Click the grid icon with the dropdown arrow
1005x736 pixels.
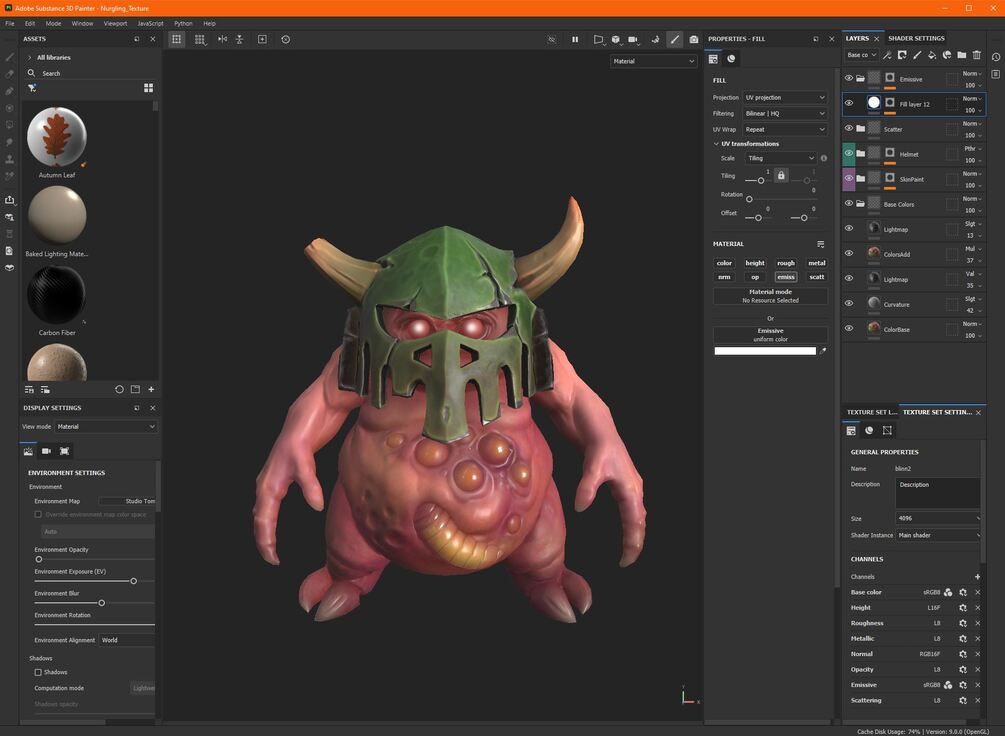coord(200,39)
